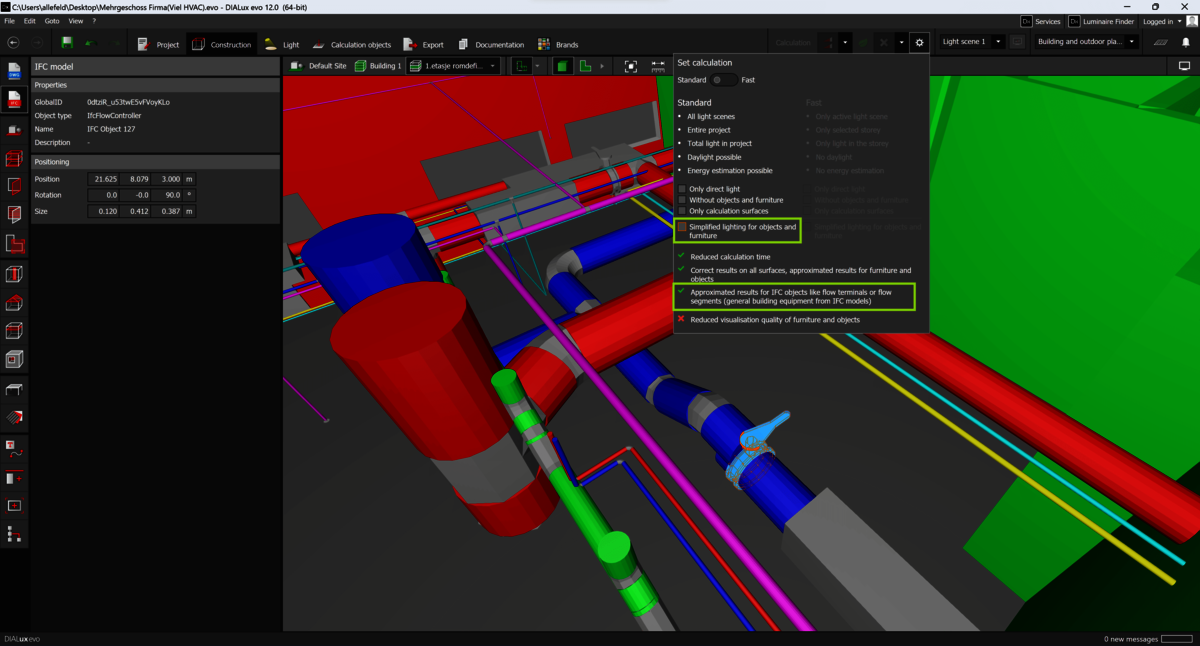Screen dimensions: 1200x646
Task: Open the Luminaire Finder
Action: tap(1104, 20)
